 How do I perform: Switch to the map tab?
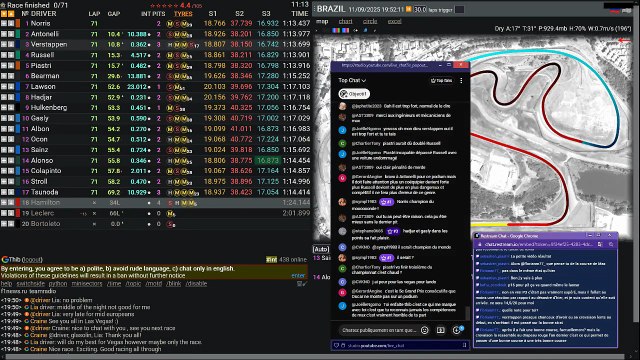(322, 21)
